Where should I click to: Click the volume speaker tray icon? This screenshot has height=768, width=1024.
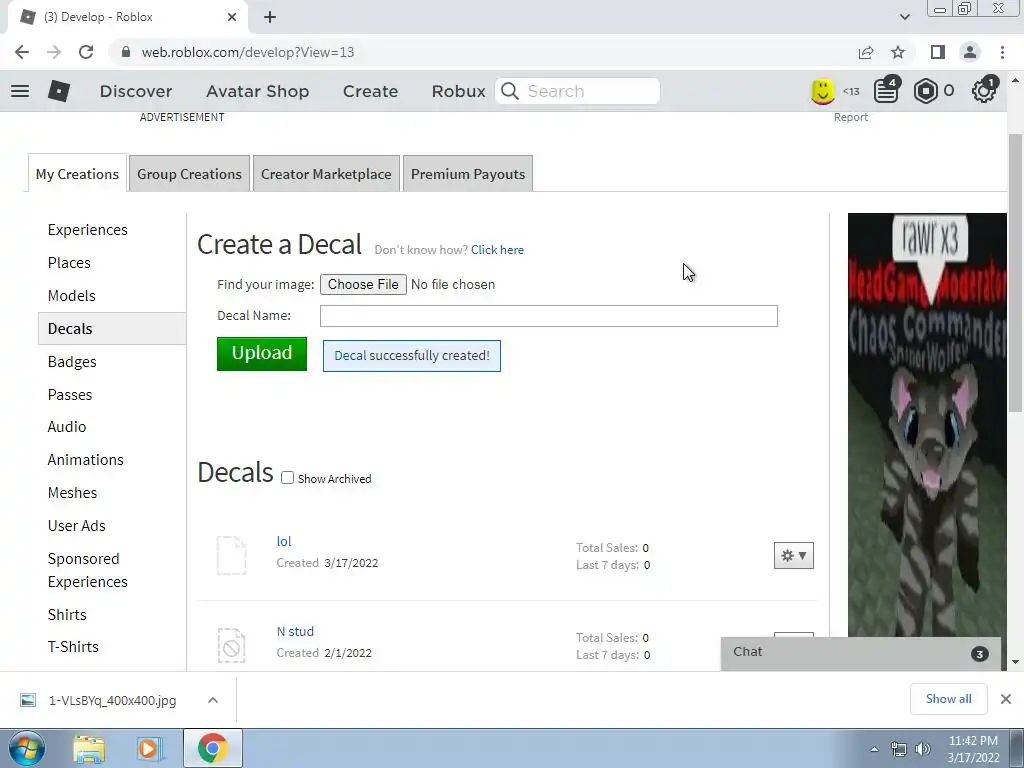(x=922, y=749)
